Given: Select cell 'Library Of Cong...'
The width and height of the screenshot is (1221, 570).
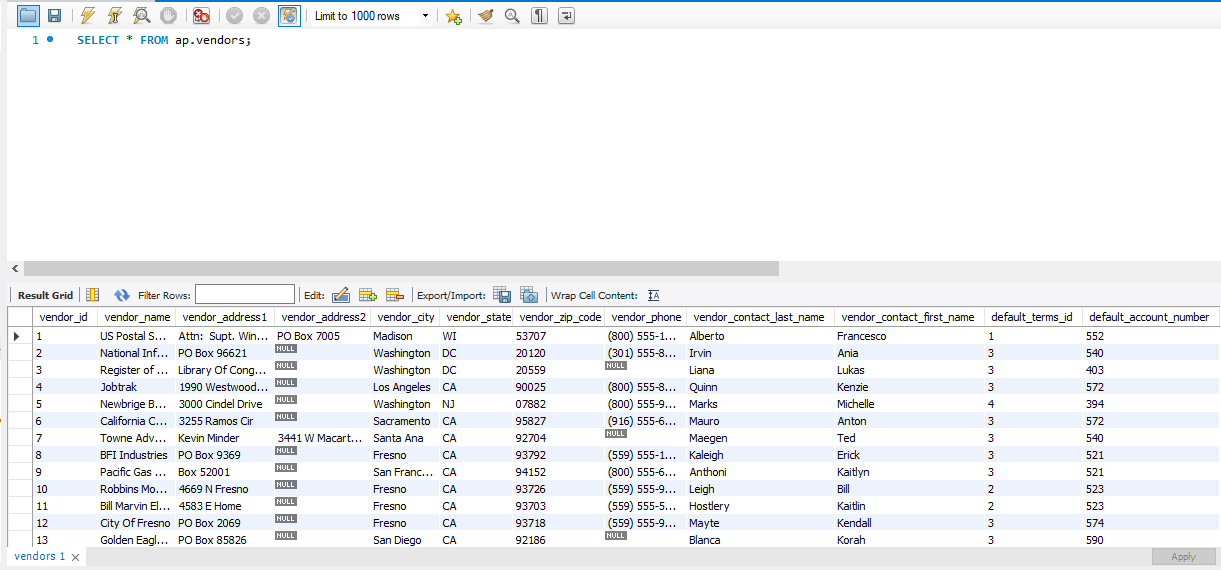Looking at the screenshot, I should pyautogui.click(x=224, y=370).
